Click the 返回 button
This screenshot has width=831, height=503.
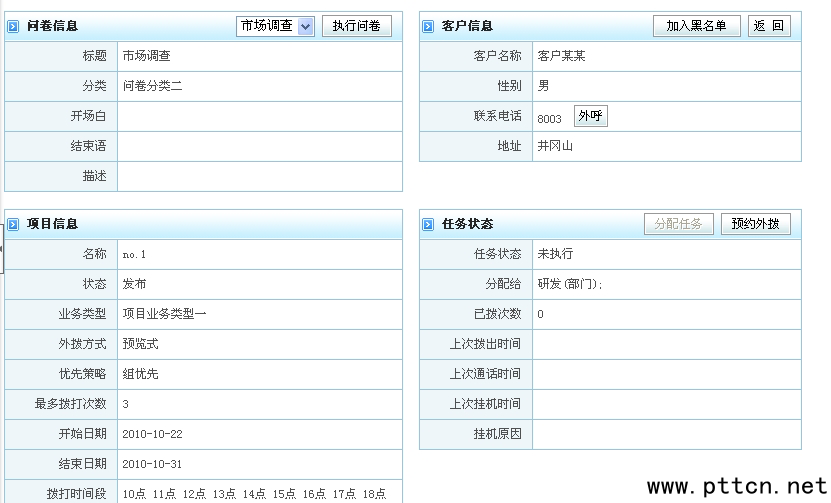pos(769,26)
